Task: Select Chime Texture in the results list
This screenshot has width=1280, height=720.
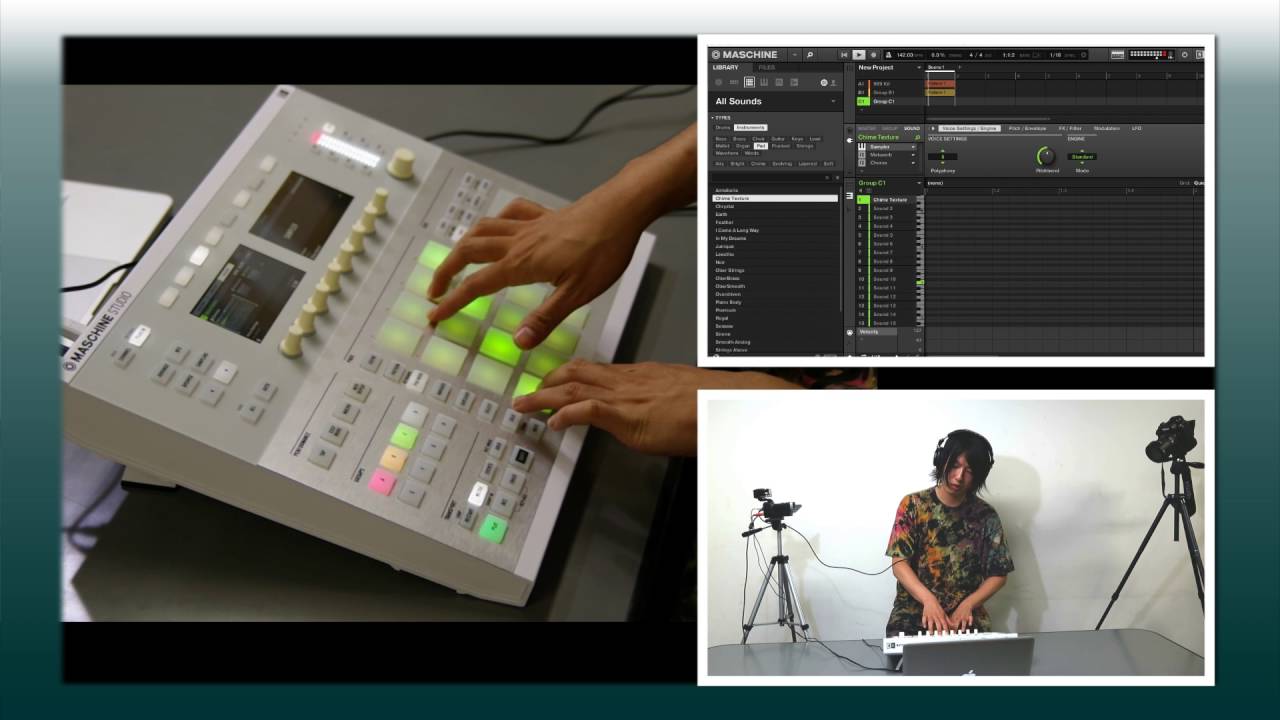Action: pos(775,198)
